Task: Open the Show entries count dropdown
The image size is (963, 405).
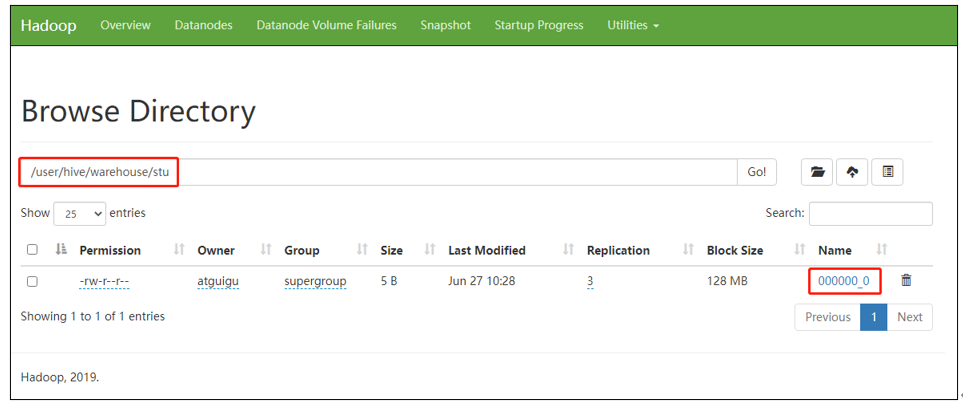Action: click(80, 214)
